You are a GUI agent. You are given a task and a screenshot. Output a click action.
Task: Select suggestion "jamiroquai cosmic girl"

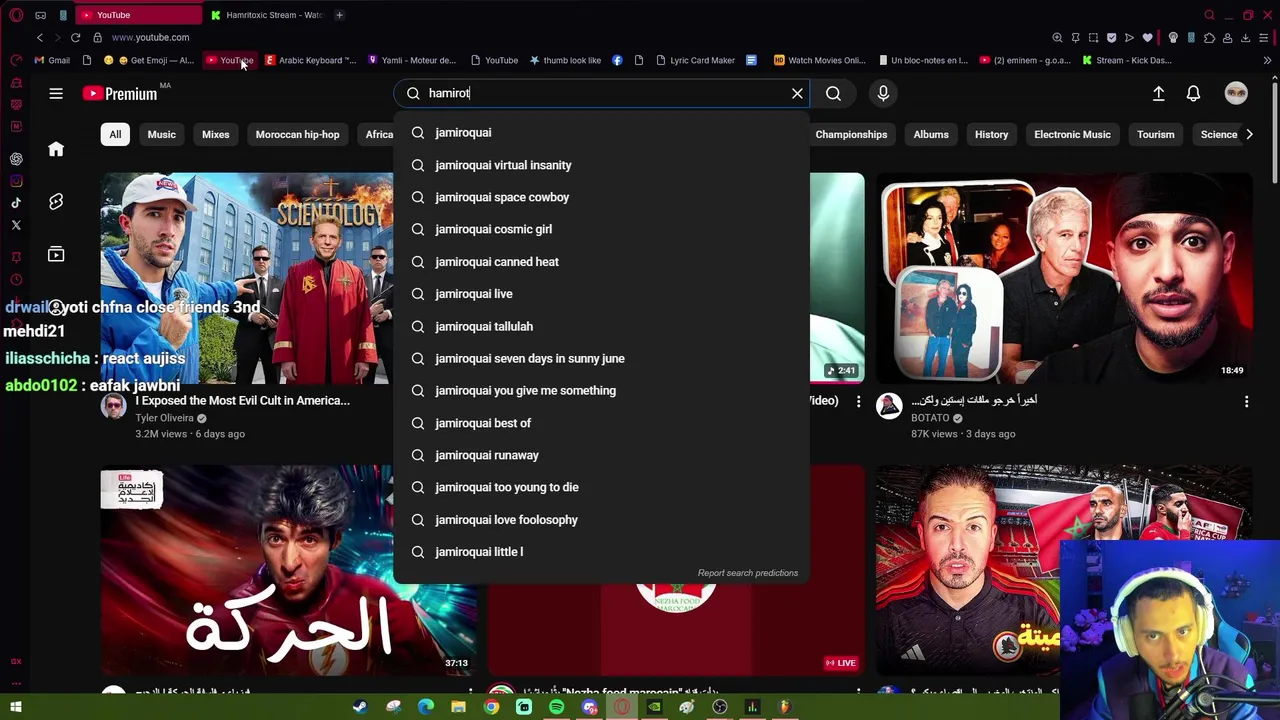click(x=601, y=229)
